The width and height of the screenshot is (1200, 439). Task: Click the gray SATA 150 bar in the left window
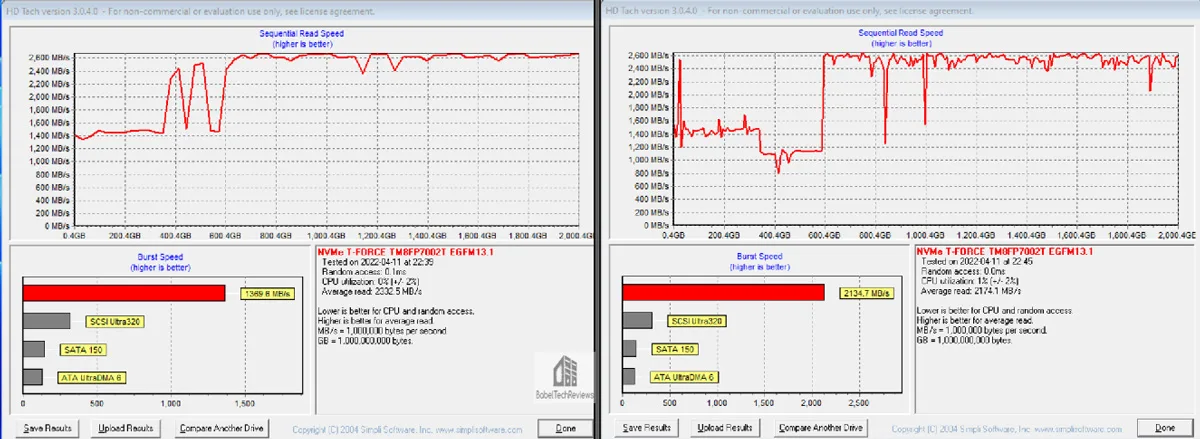pos(34,349)
